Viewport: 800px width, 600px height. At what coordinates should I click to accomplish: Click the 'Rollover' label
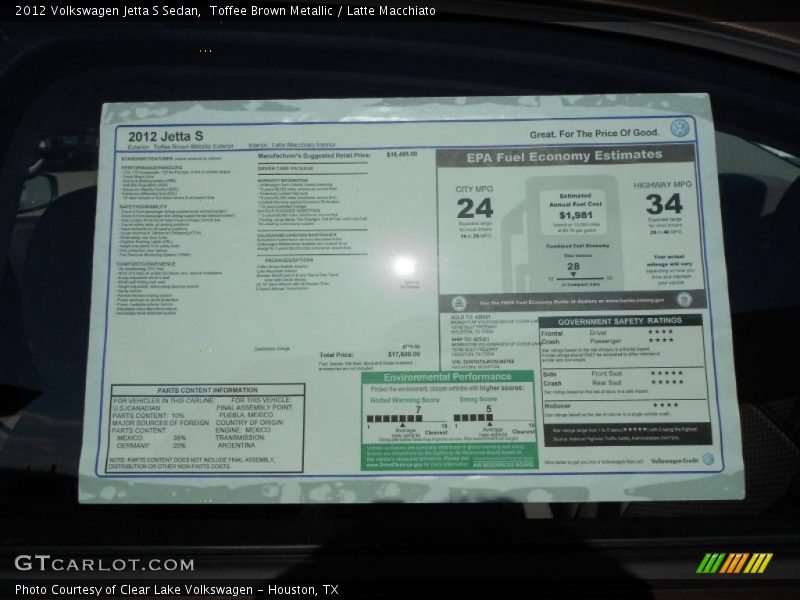click(x=557, y=406)
